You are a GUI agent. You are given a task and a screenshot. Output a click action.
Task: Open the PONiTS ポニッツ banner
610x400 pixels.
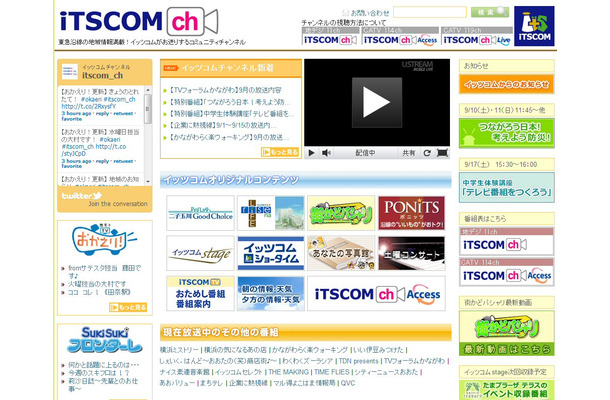412,213
